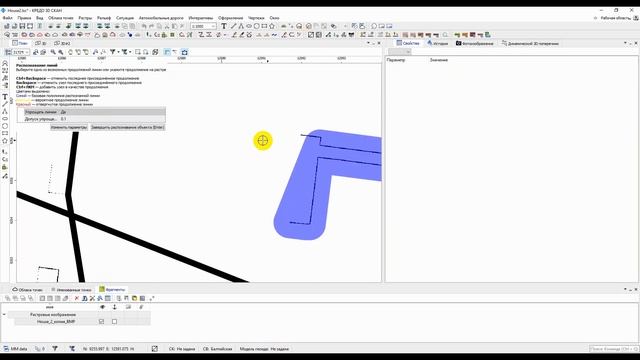Switch to the Именованные точки tab
The width and height of the screenshot is (640, 360).
72,289
